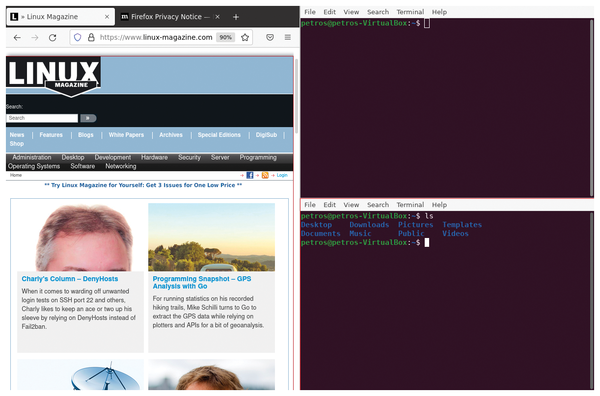Select the Hardware topic
600x396 pixels.
[x=154, y=158]
